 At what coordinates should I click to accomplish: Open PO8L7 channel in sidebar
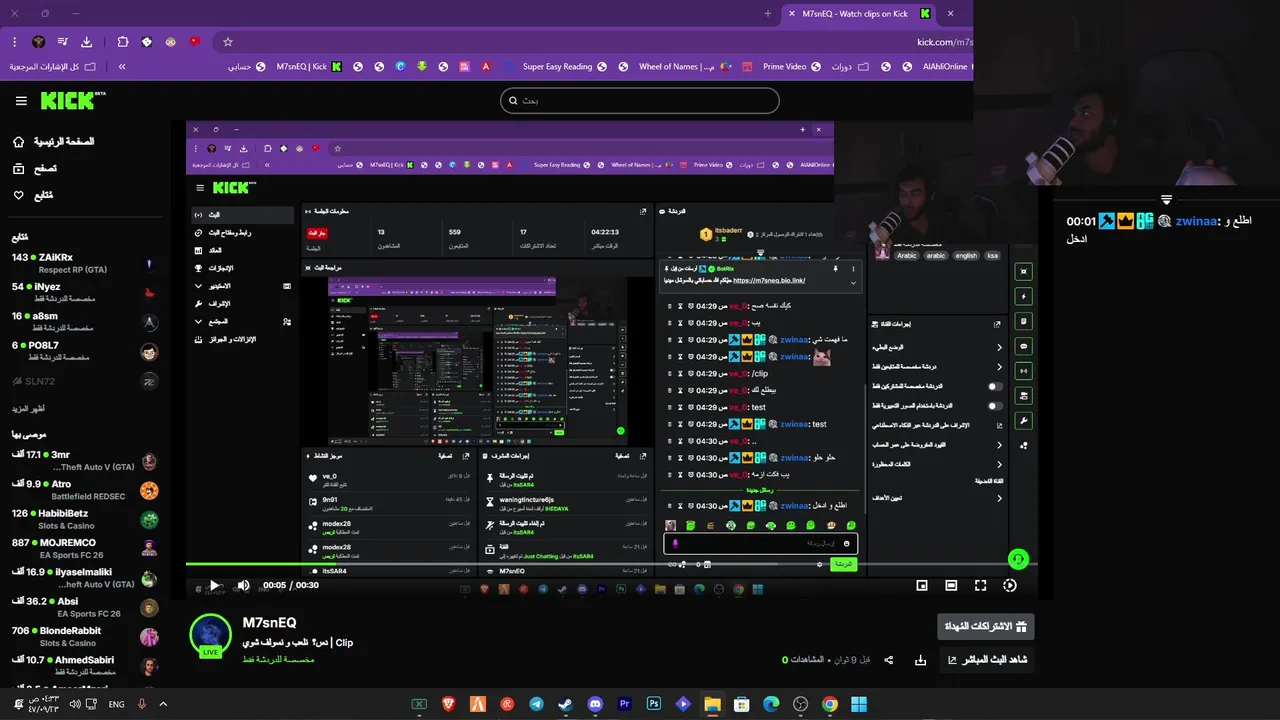click(85, 351)
